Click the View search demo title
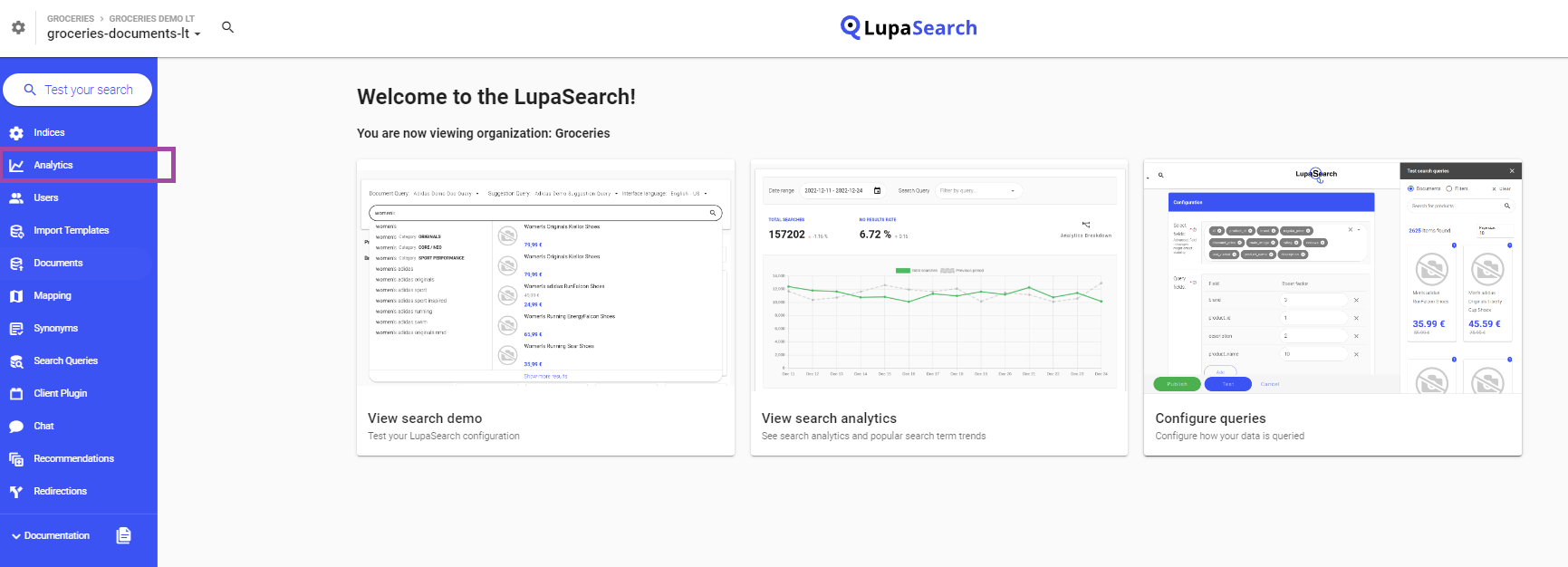This screenshot has width=1568, height=567. pyautogui.click(x=425, y=418)
